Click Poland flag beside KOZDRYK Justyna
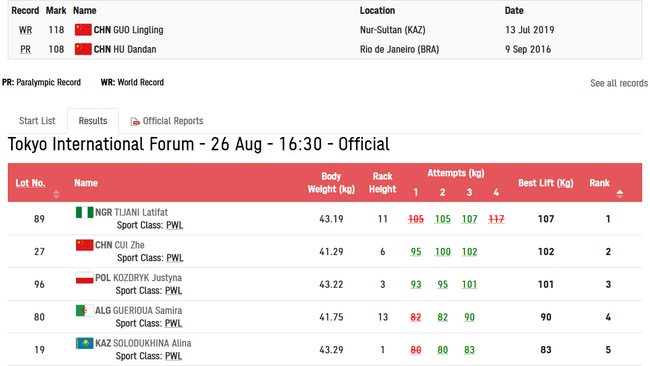 click(x=85, y=278)
